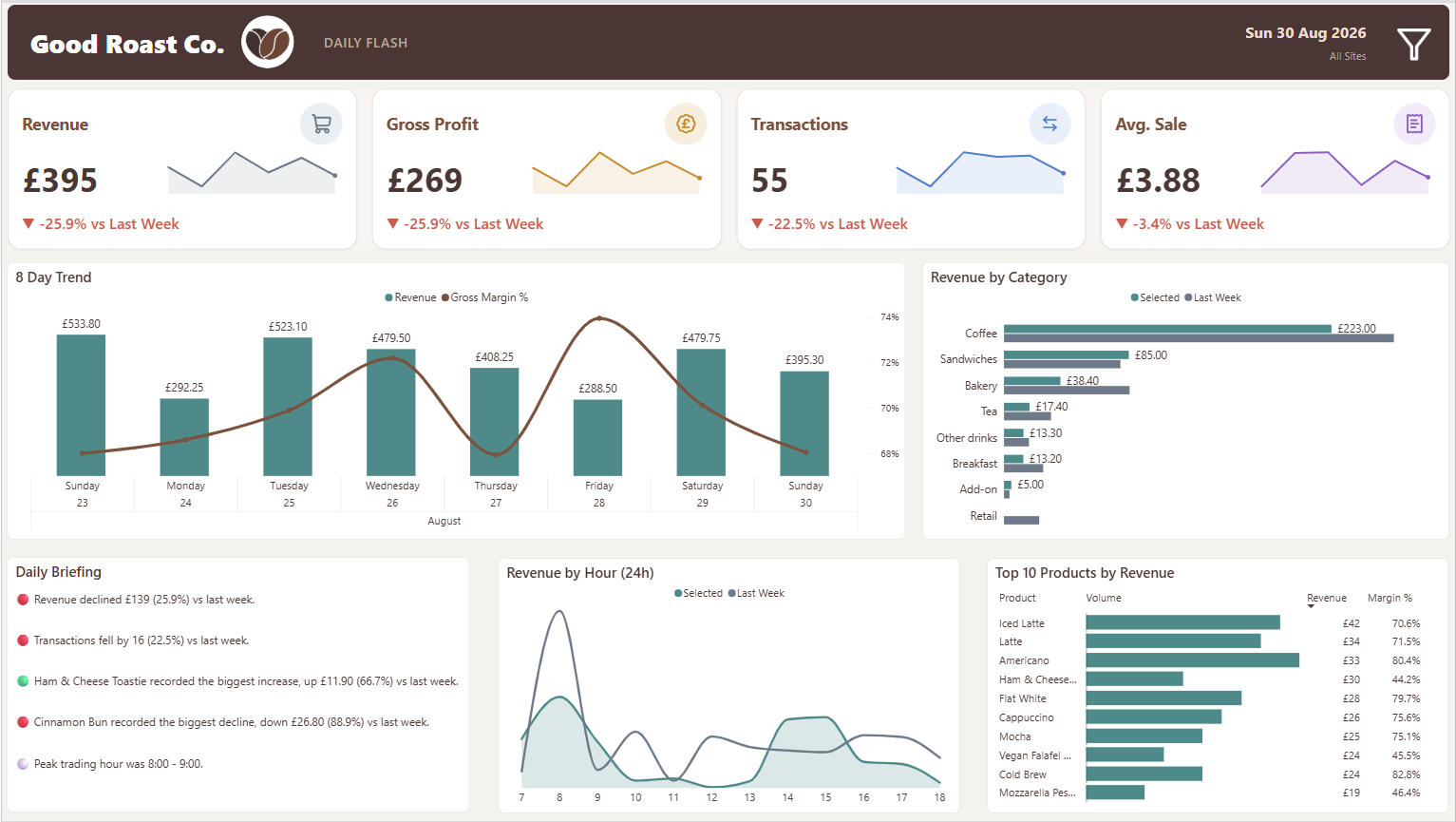Click the red dot beside 'Transactions fell by 16'
Screen dimensions: 1456x822
(x=23, y=640)
